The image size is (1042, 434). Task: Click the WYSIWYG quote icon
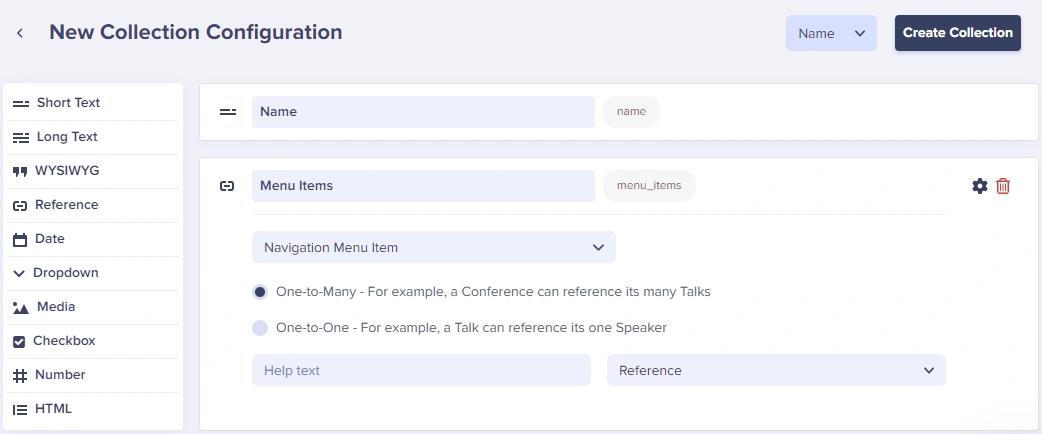(19, 171)
